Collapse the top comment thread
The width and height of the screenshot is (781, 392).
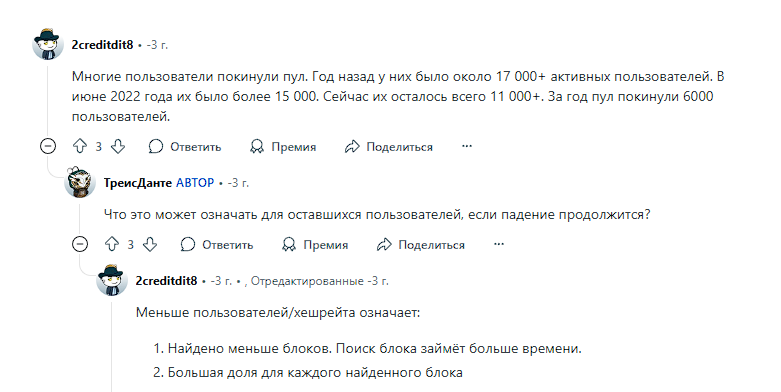coord(48,146)
